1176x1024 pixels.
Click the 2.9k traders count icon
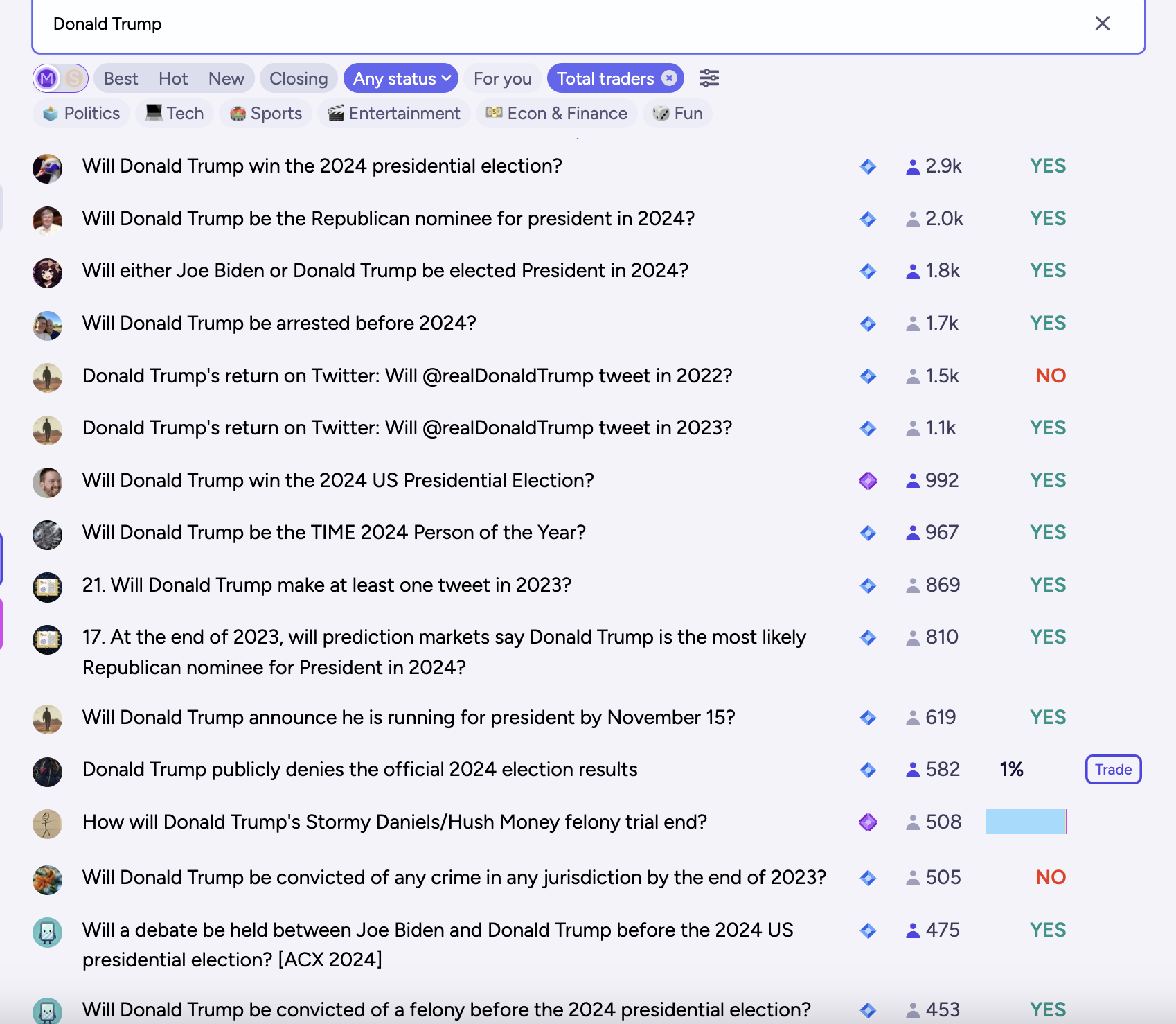pyautogui.click(x=913, y=167)
